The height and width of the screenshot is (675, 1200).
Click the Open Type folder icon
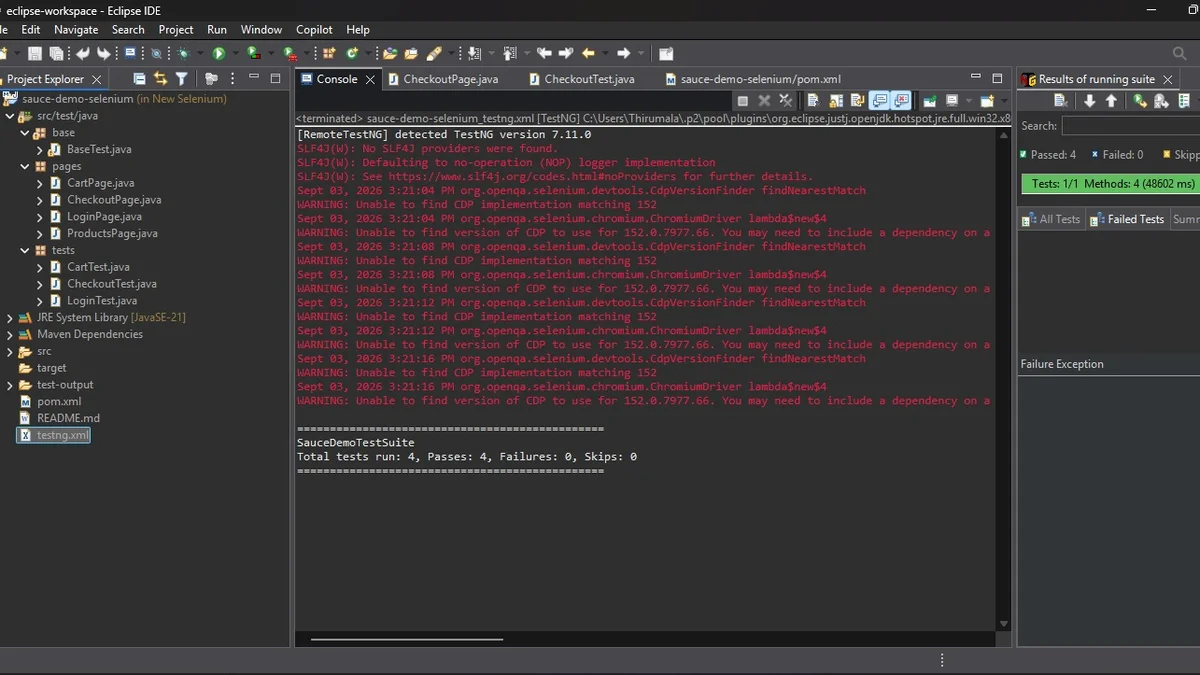[390, 53]
